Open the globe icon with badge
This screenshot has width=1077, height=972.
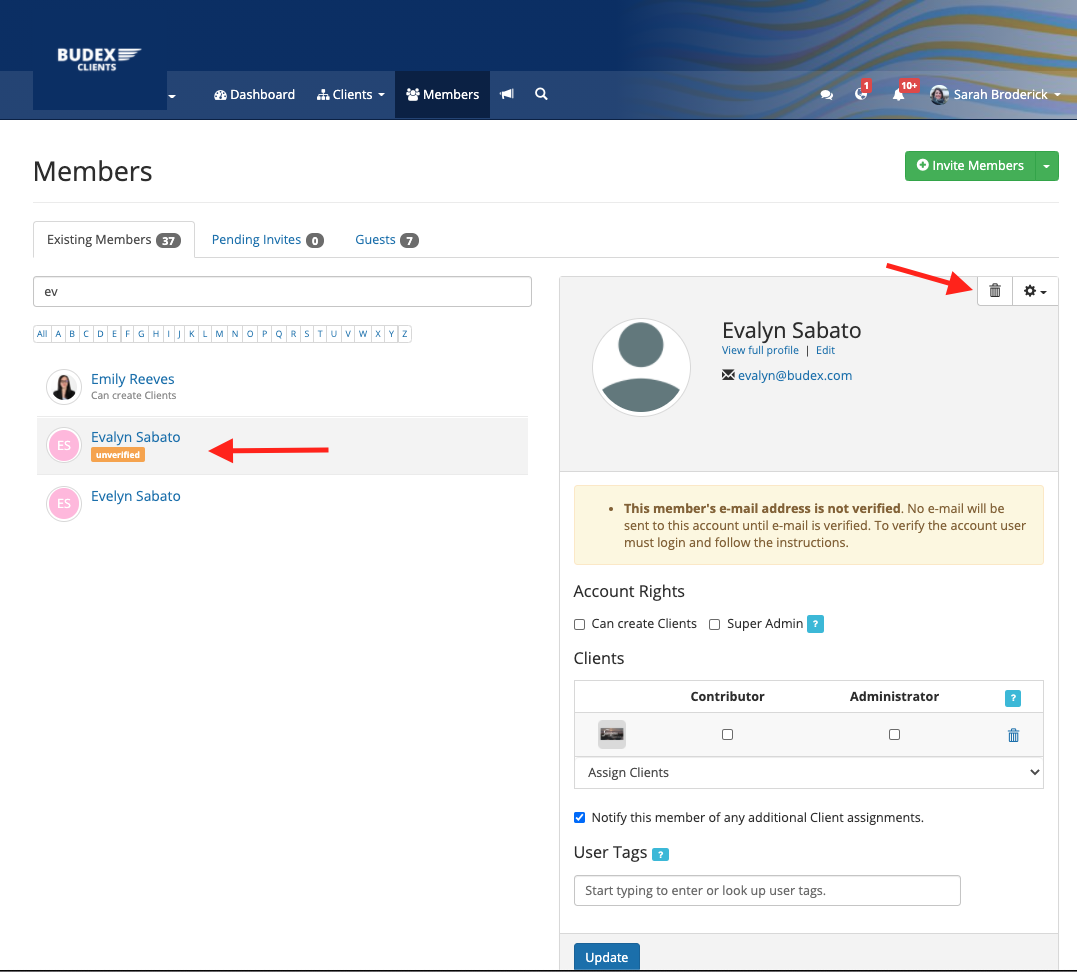[861, 94]
